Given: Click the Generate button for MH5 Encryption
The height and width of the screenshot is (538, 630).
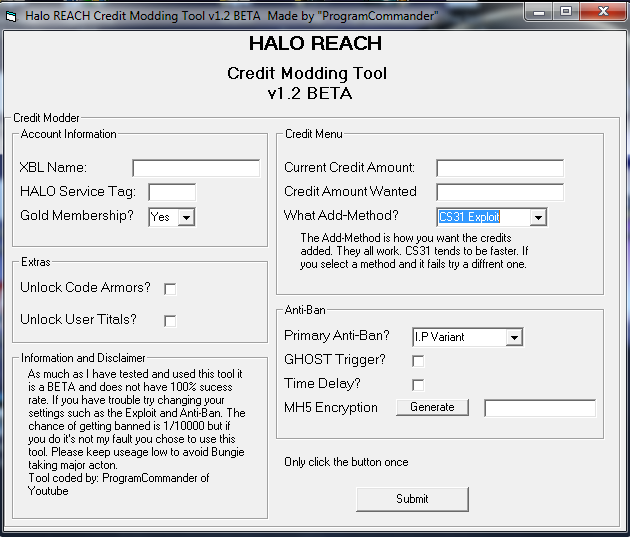Looking at the screenshot, I should click(x=432, y=407).
